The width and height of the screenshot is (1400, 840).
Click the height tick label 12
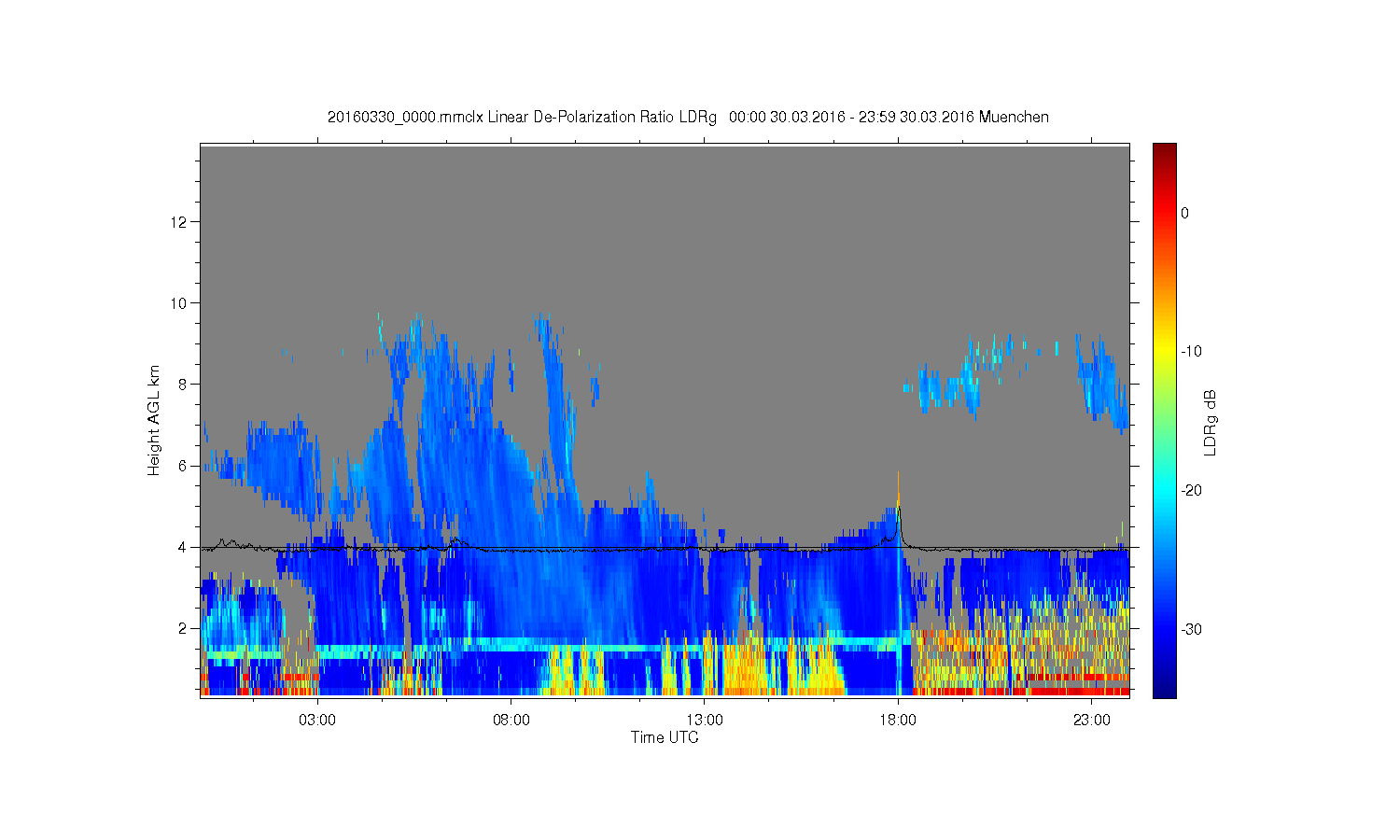tap(180, 221)
